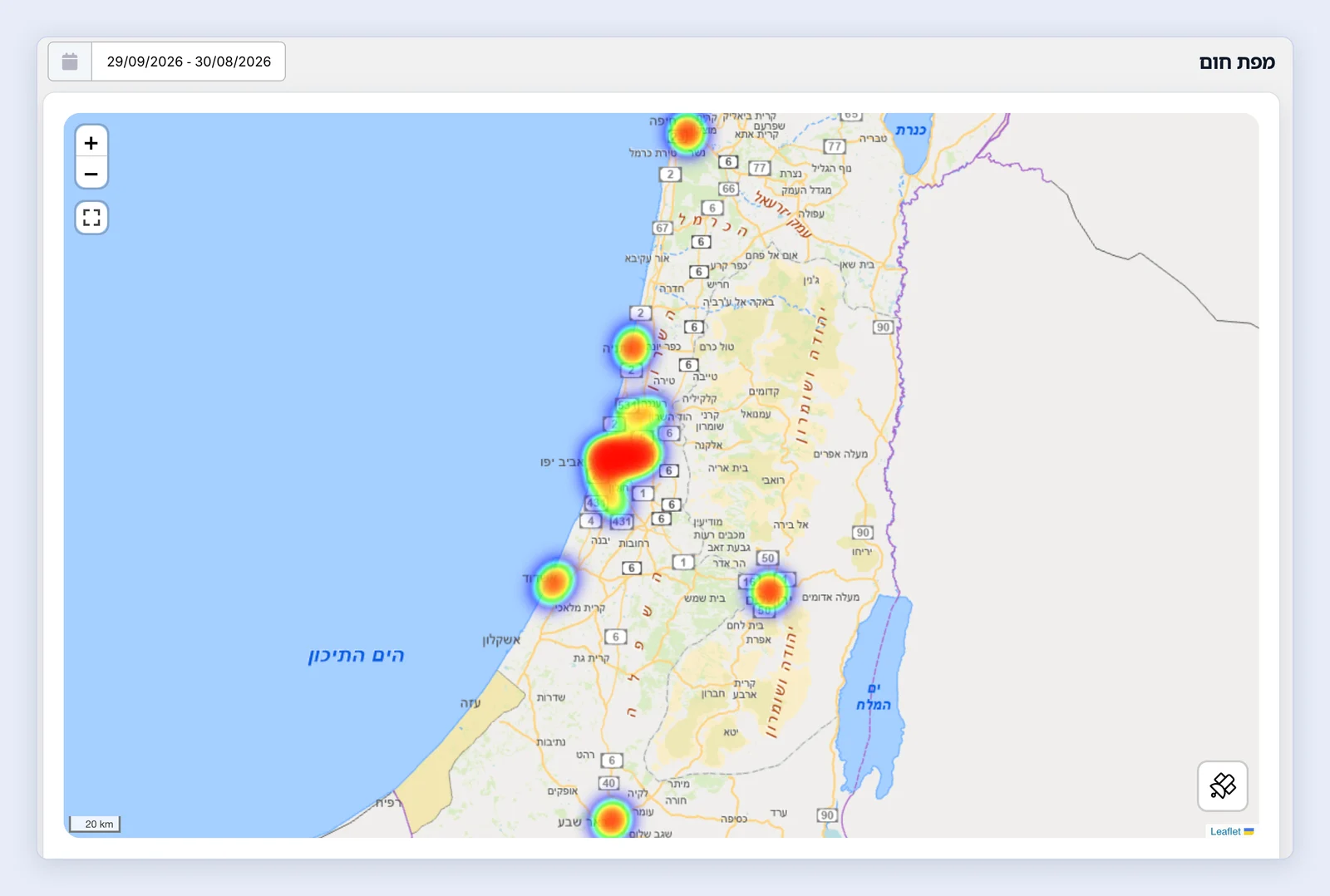
Task: Click the 'טול כרם' label
Action: [717, 347]
